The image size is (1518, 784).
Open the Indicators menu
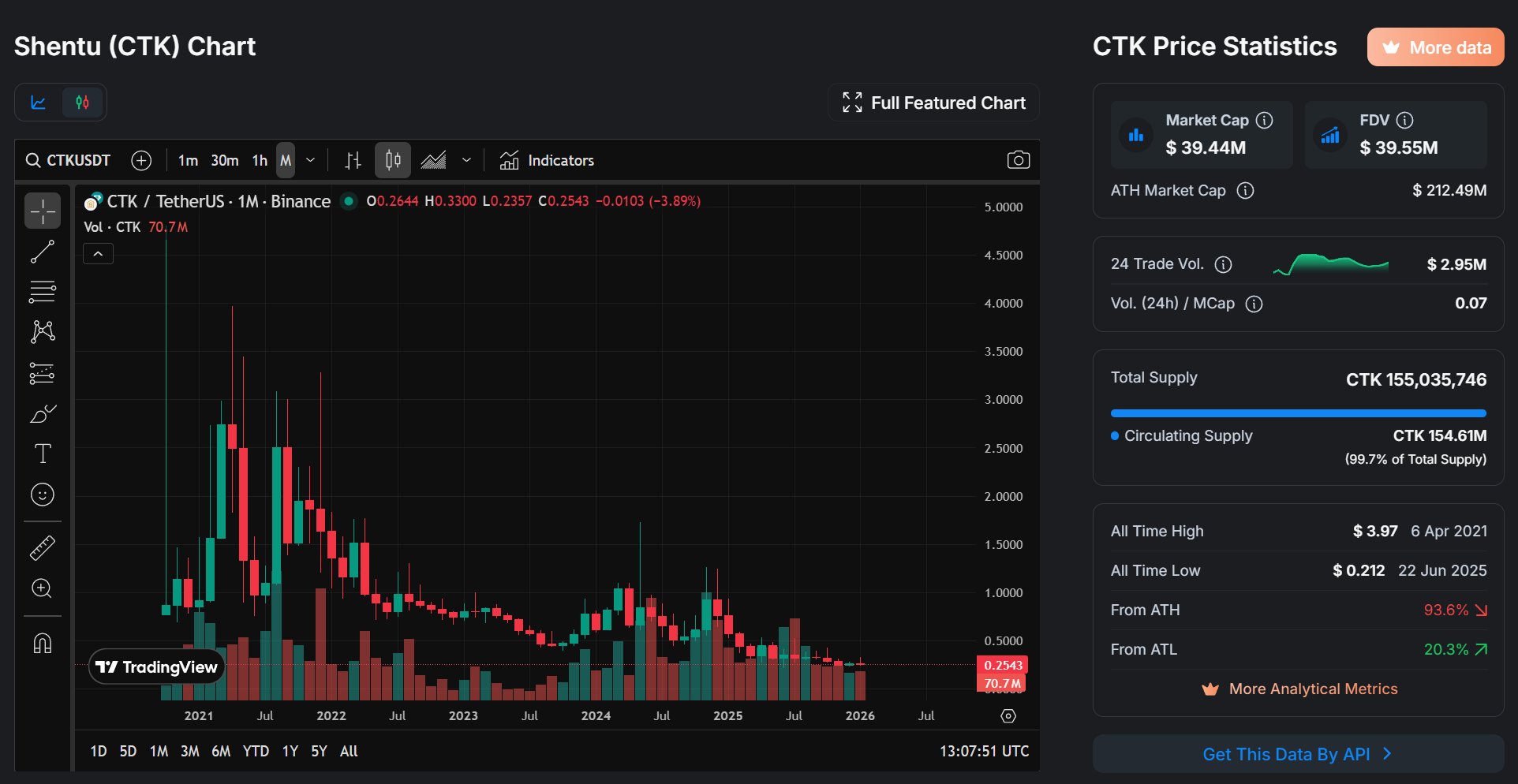point(547,160)
